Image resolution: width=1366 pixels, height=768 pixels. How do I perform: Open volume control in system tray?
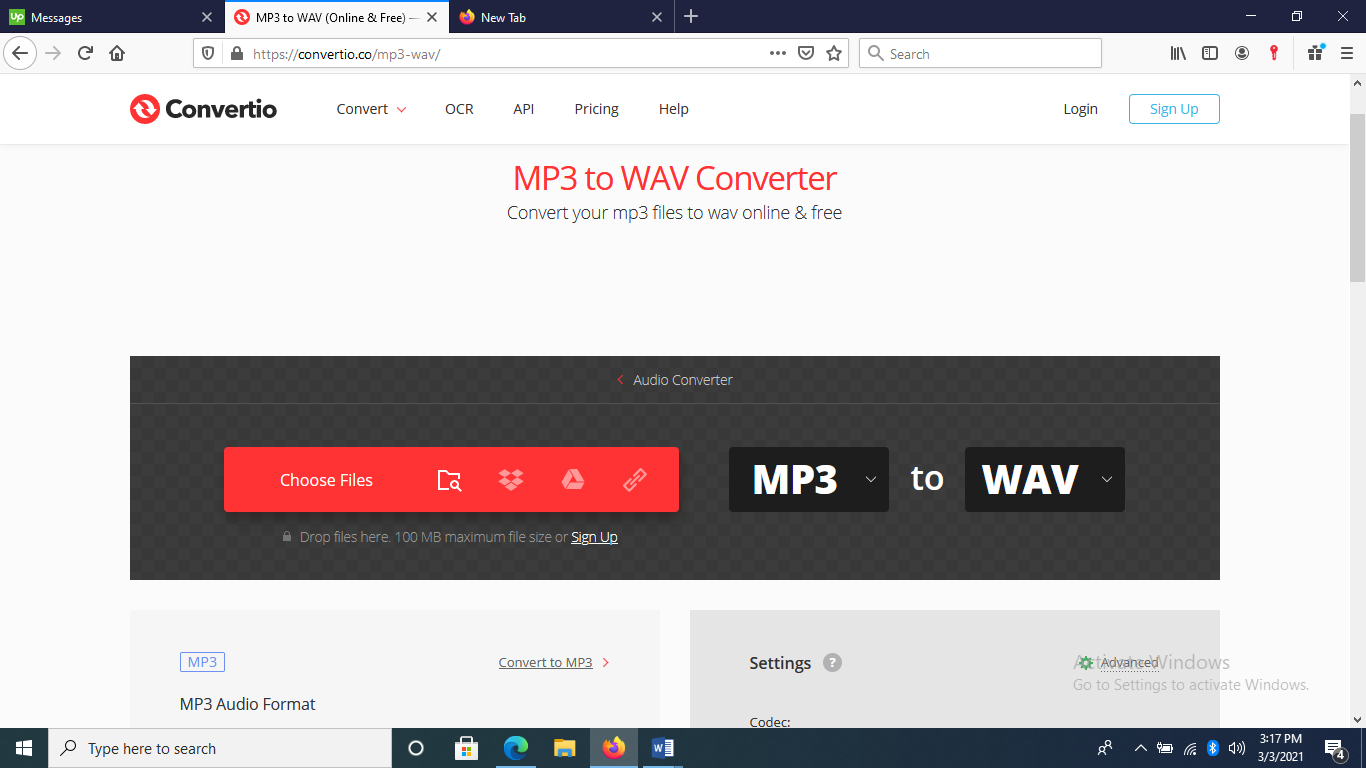coord(1237,748)
